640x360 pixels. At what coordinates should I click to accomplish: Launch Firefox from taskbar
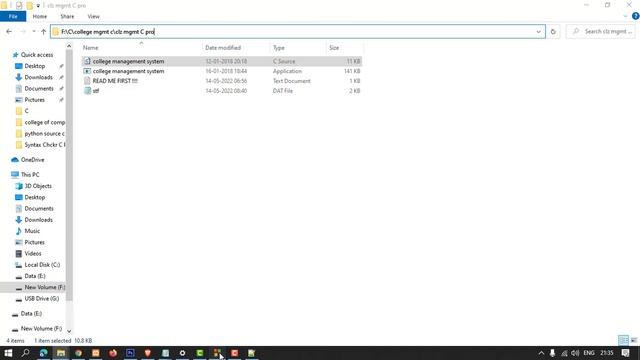coord(113,353)
